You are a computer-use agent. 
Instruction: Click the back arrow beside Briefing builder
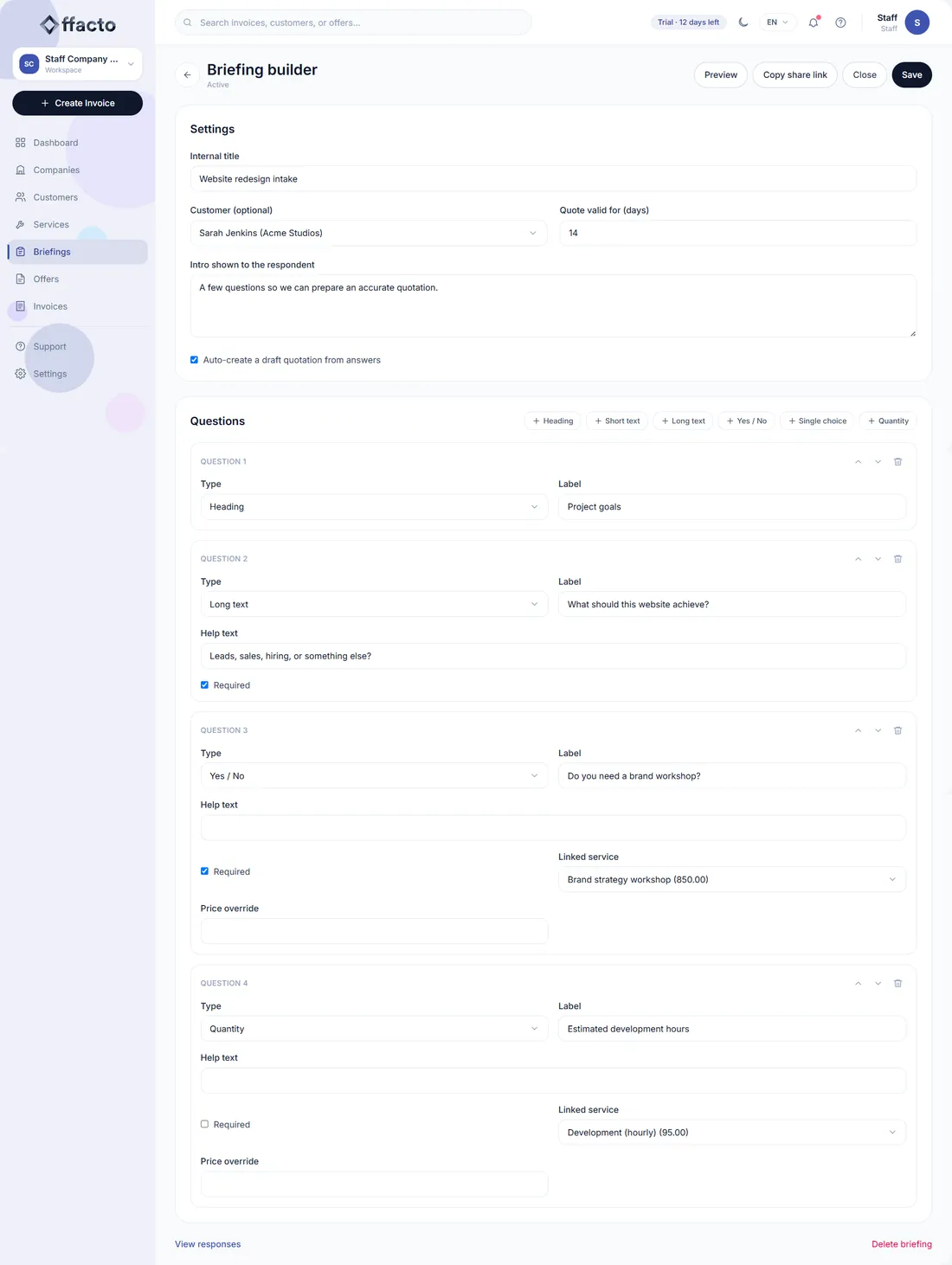[187, 75]
